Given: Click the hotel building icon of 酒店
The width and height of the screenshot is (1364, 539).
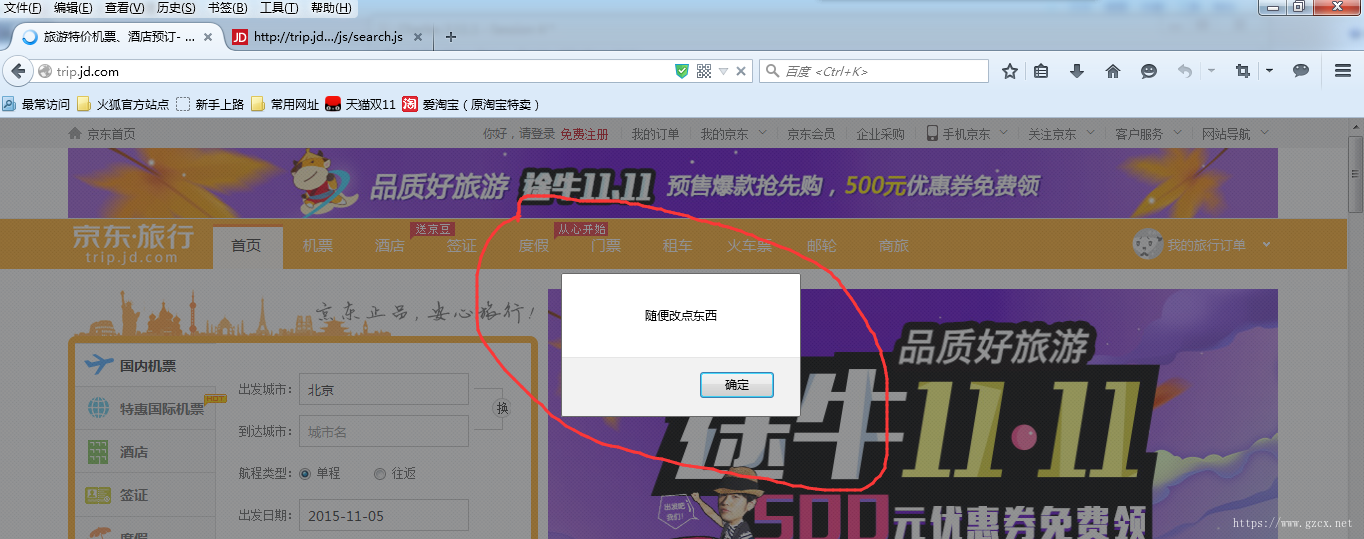Looking at the screenshot, I should click(98, 451).
